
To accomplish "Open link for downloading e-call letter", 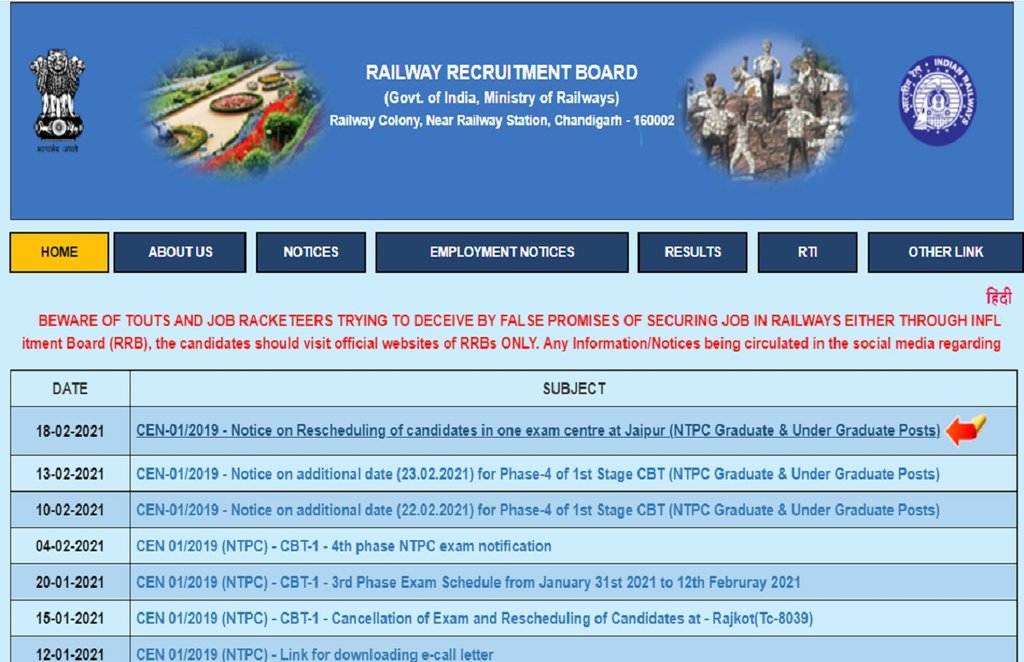I will pyautogui.click(x=315, y=654).
